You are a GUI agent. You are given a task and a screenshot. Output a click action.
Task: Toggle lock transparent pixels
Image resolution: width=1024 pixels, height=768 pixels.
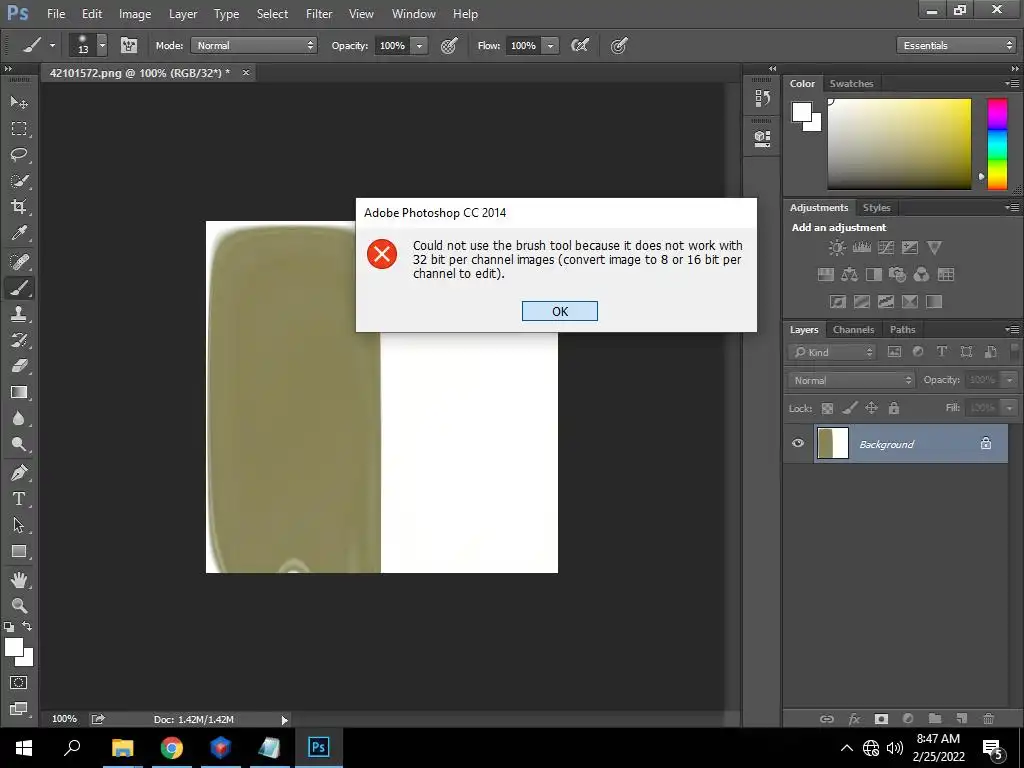tap(827, 408)
